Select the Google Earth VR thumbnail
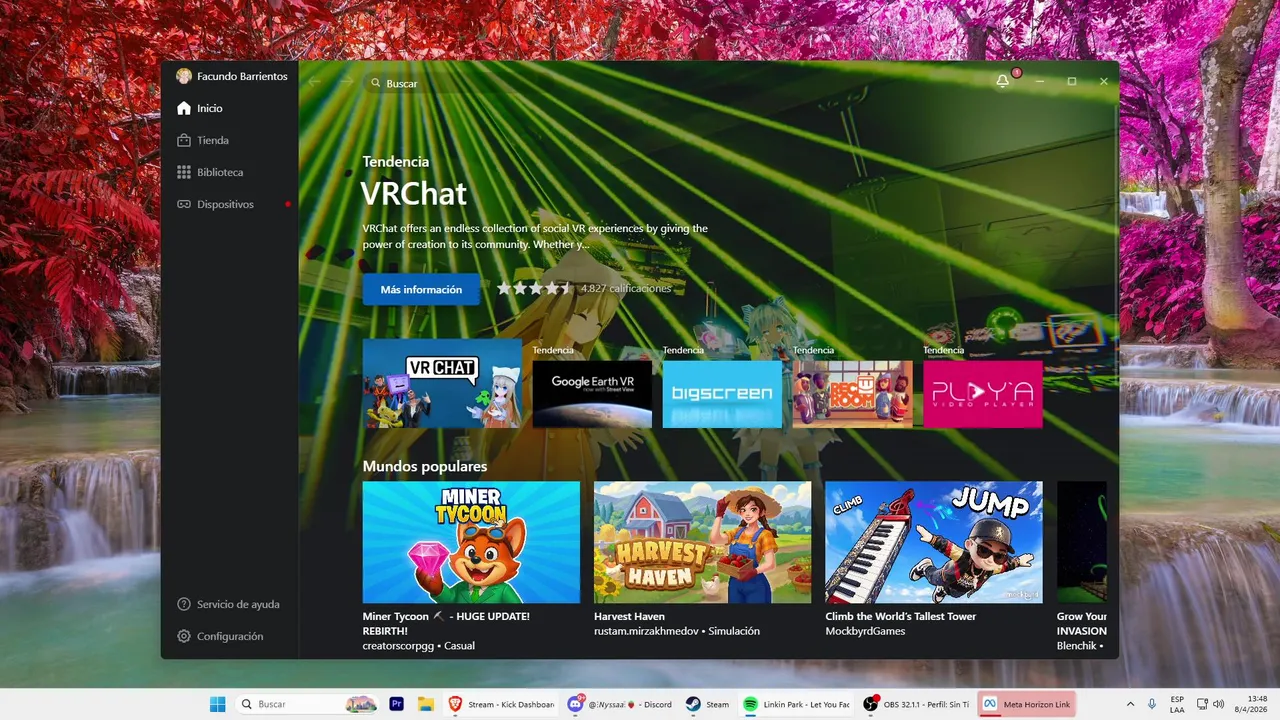 [592, 394]
